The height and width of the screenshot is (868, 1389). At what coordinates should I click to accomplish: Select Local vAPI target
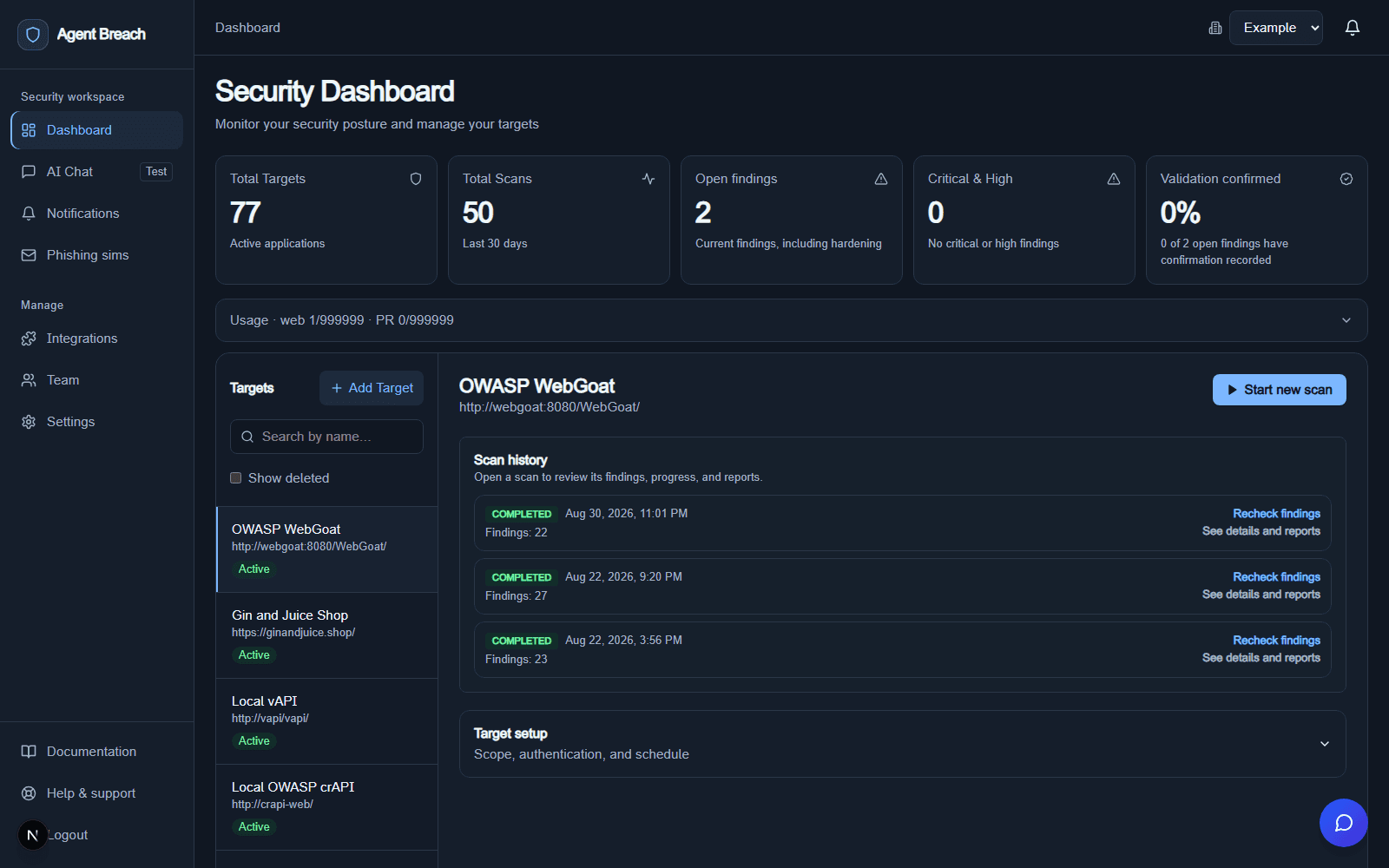point(327,721)
